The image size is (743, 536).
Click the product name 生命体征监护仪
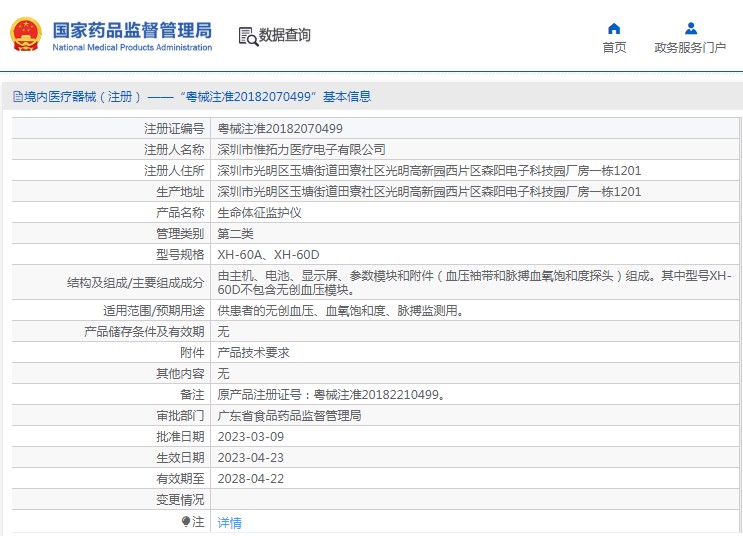click(259, 212)
